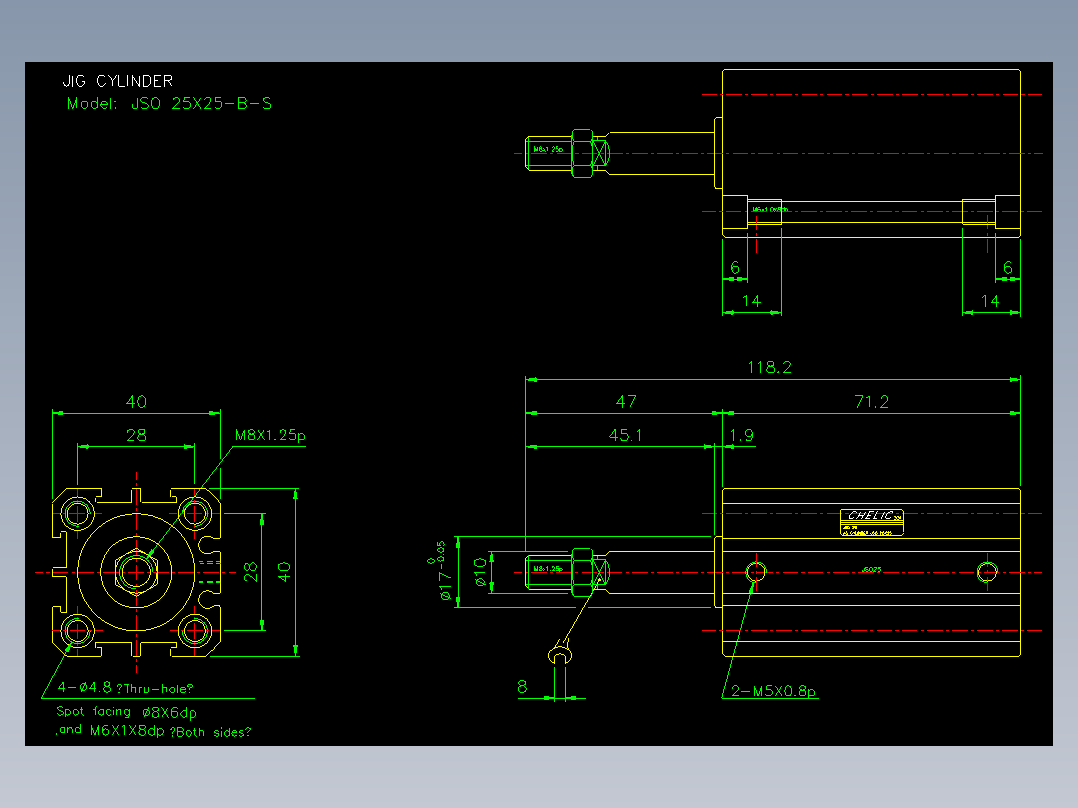Image resolution: width=1078 pixels, height=808 pixels.
Task: Select the 45.1 rod length dimension
Action: [625, 435]
